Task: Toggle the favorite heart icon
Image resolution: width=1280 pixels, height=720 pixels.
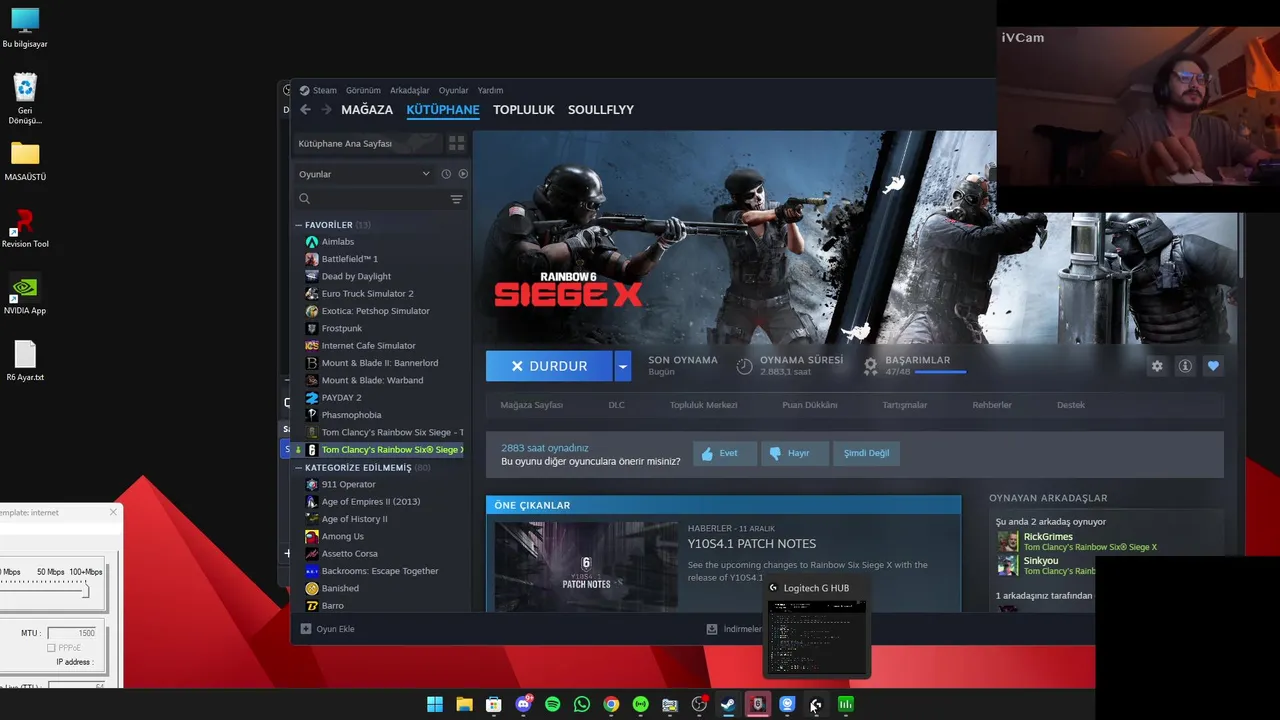Action: (x=1213, y=366)
